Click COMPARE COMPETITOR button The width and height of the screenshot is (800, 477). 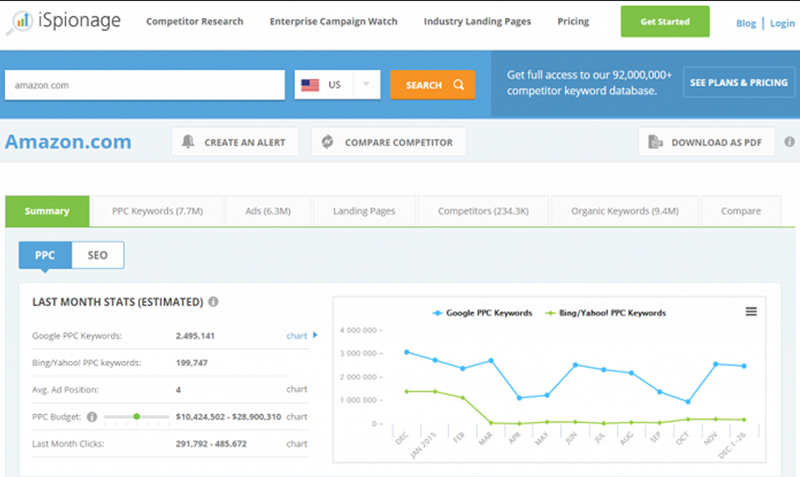click(389, 142)
